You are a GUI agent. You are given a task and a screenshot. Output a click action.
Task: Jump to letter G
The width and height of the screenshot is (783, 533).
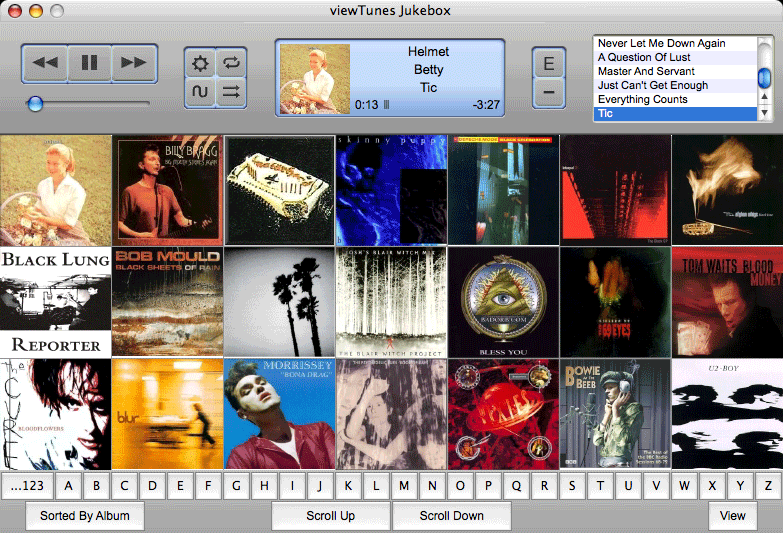click(236, 486)
